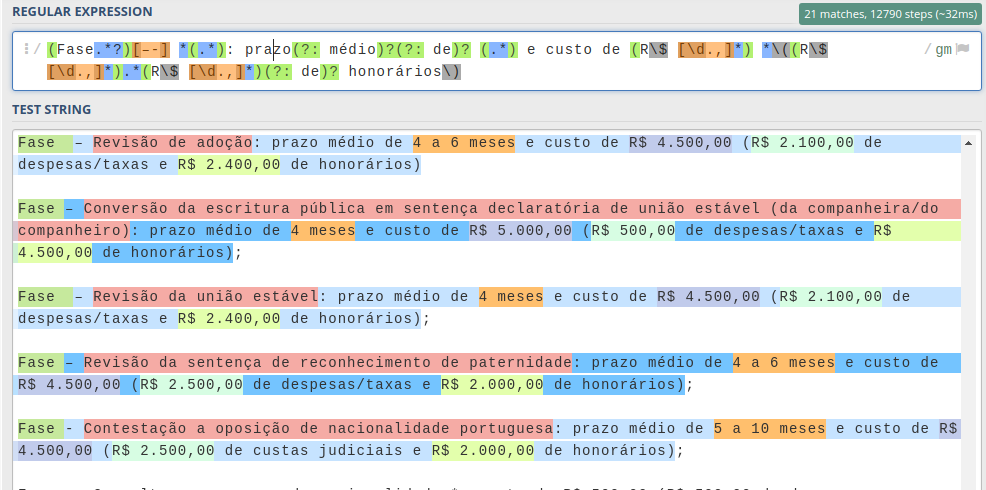Click the highlighted 'Revisão da união estável' text

[206, 296]
